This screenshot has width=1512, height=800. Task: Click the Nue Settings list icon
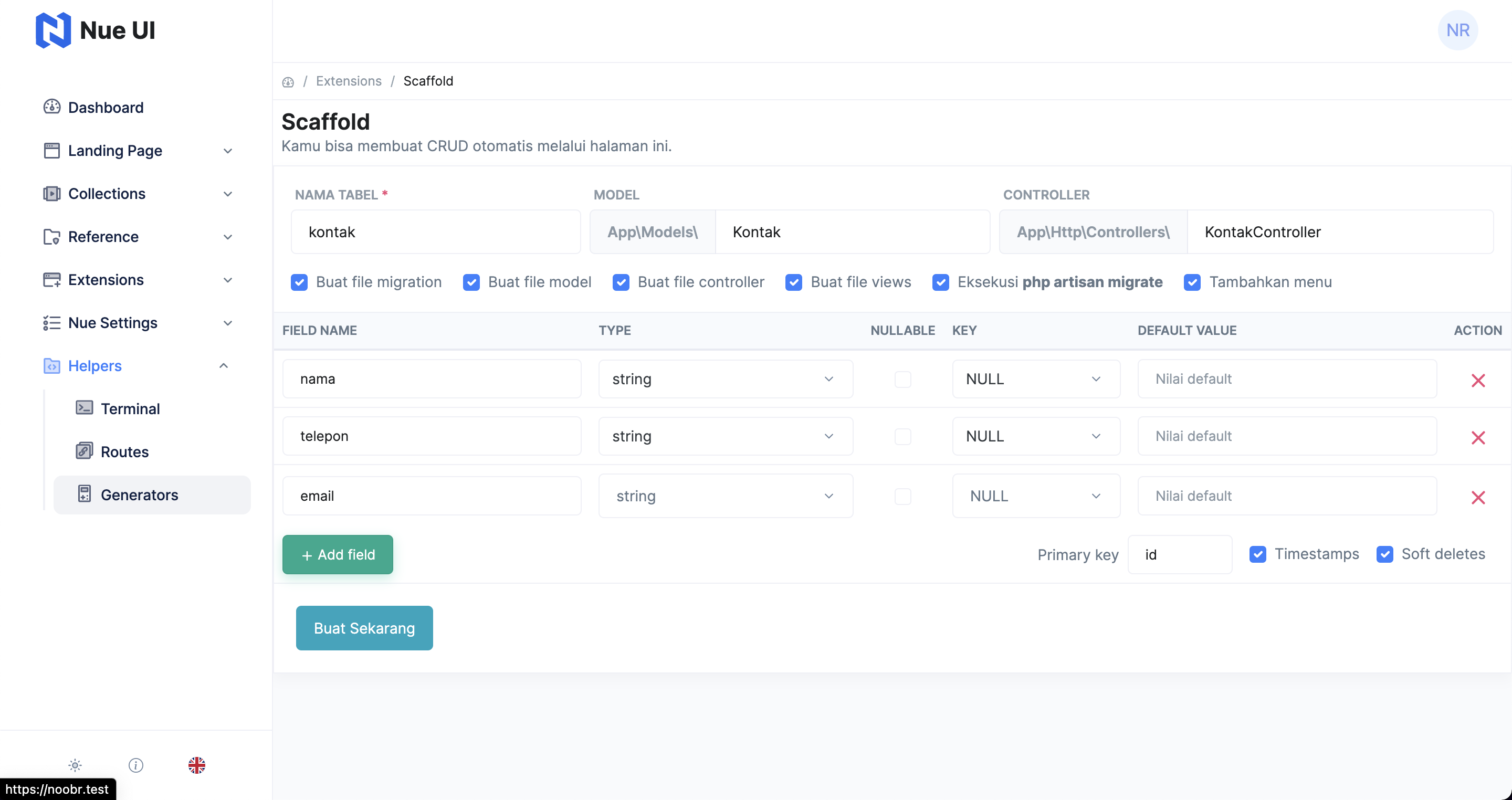pyautogui.click(x=51, y=322)
